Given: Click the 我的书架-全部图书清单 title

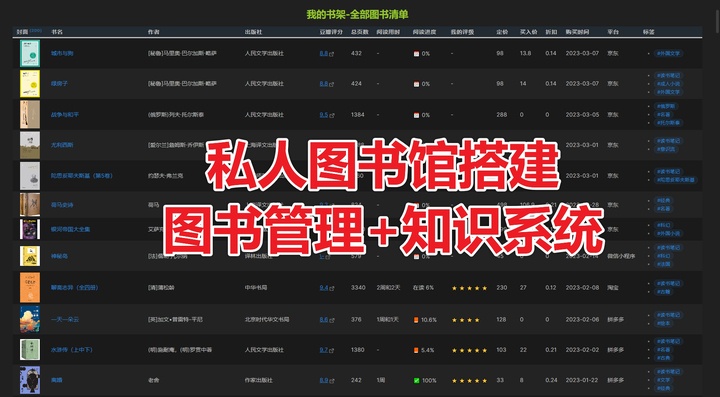Looking at the screenshot, I should tap(357, 15).
